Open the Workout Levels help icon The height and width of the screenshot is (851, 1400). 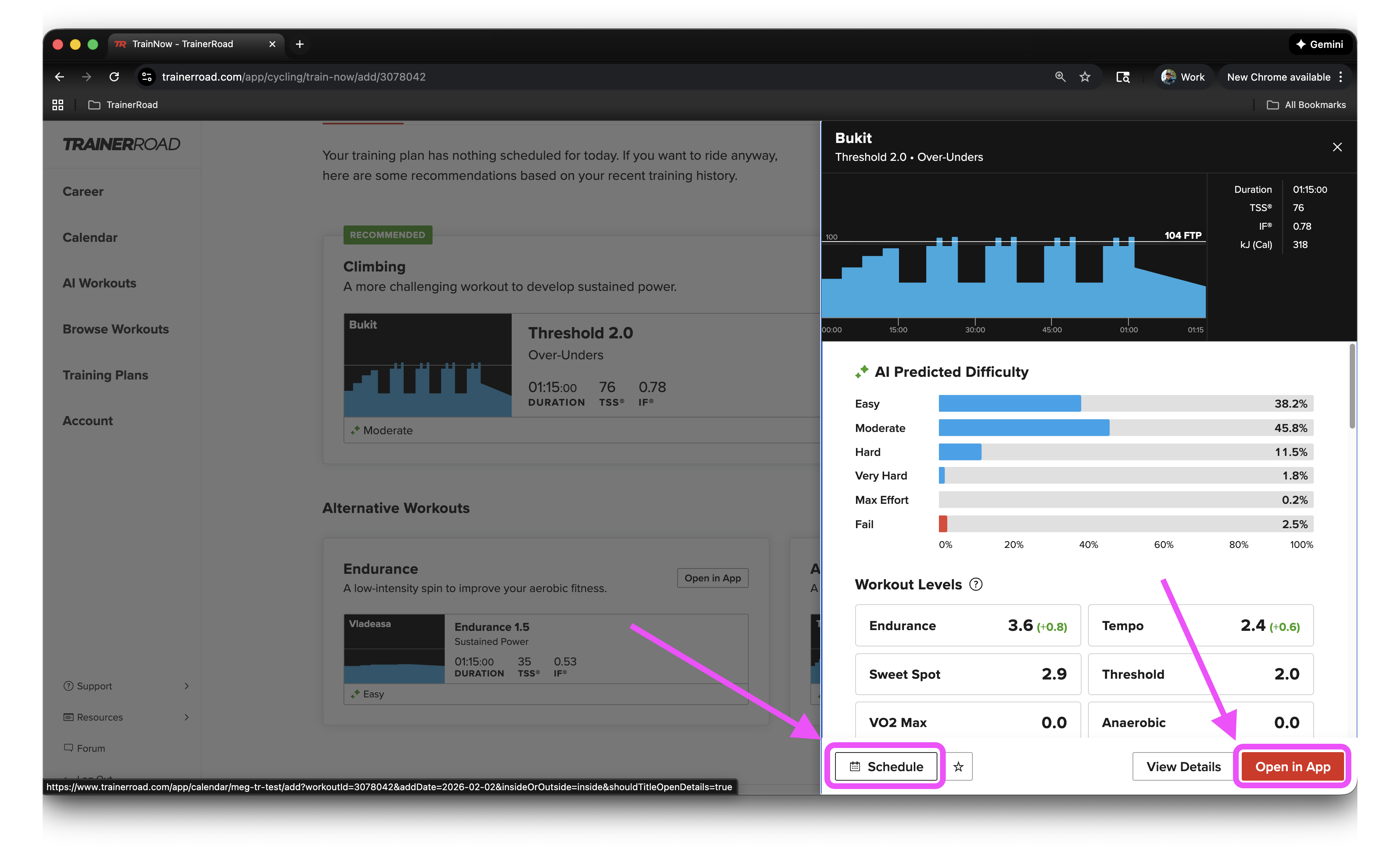pos(975,584)
